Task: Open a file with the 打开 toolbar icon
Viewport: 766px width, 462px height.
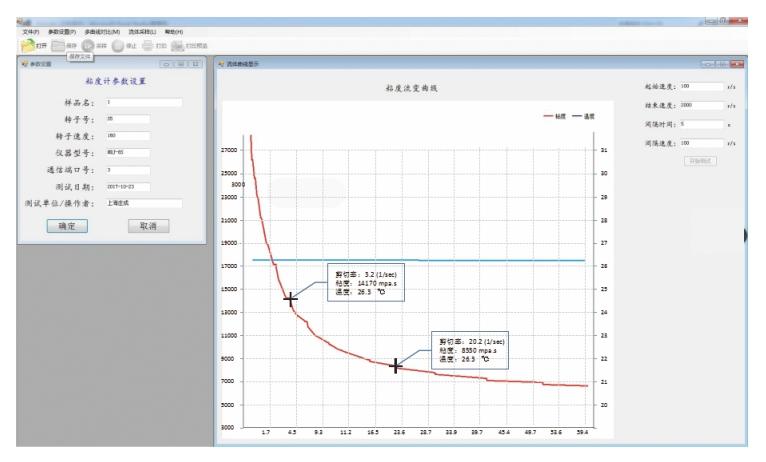Action: tap(27, 45)
